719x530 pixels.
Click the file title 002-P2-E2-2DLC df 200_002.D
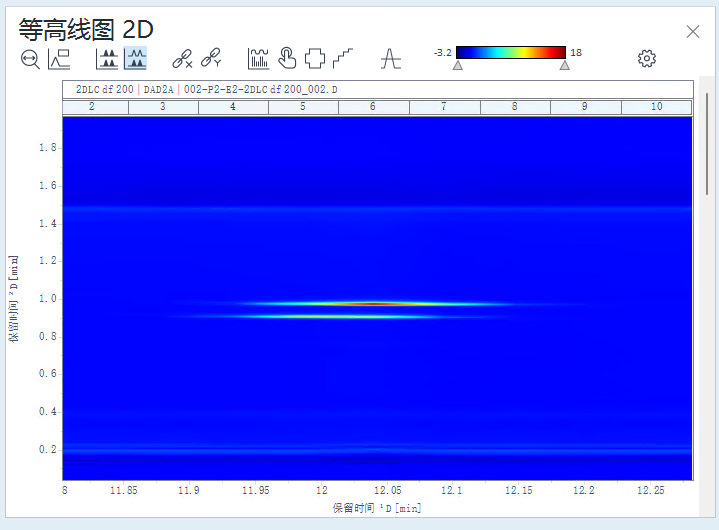pos(260,89)
